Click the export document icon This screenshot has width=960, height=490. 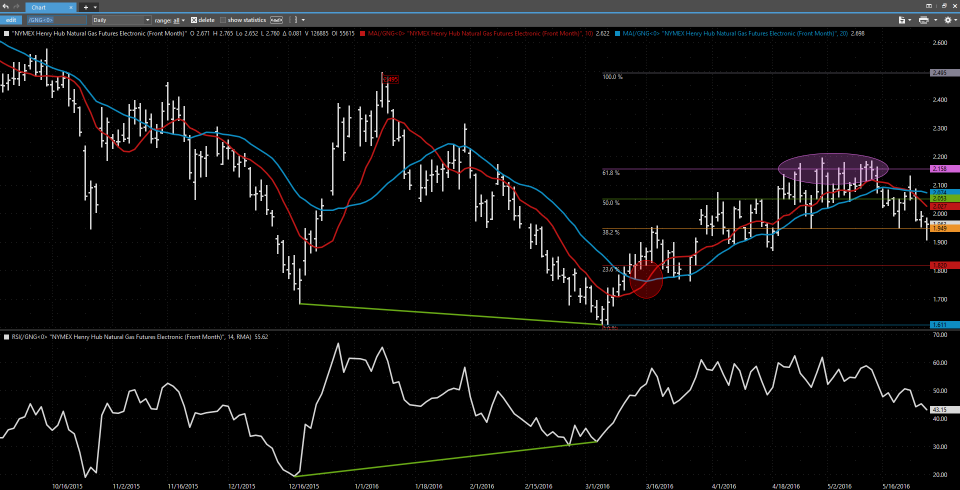(902, 20)
